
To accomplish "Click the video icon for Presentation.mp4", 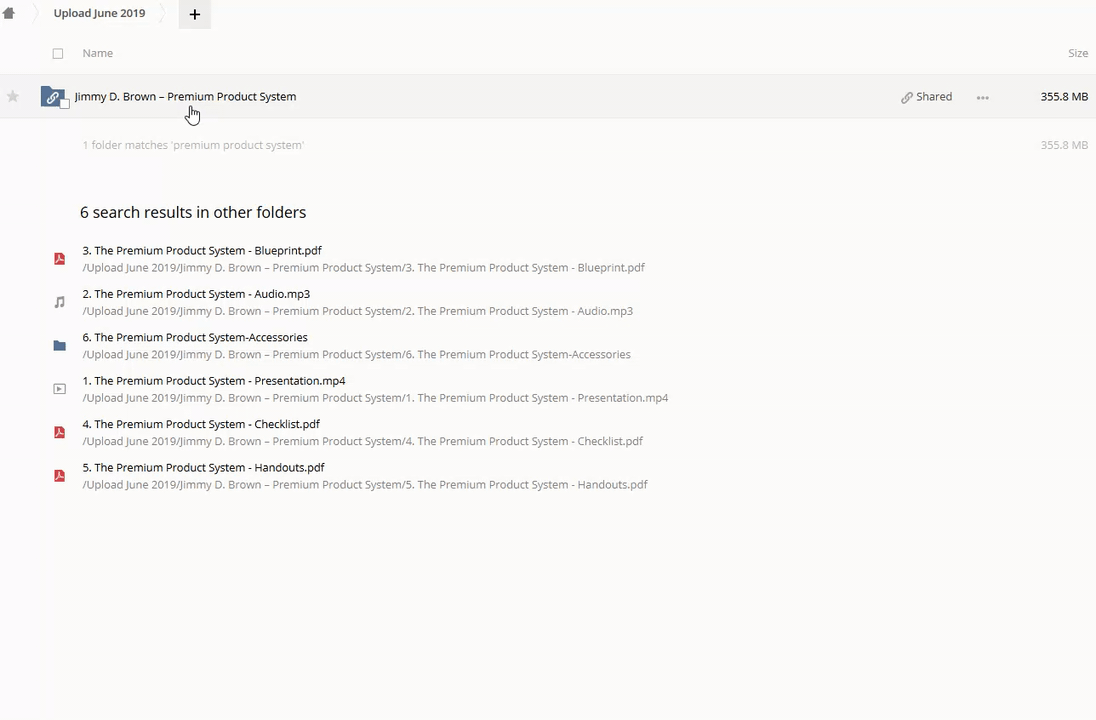I will [x=59, y=389].
